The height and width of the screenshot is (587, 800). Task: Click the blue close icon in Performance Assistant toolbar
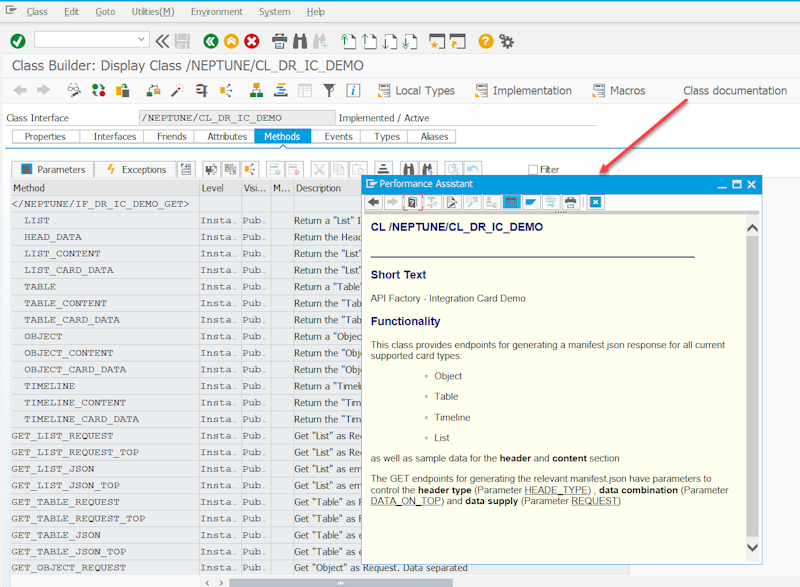[595, 202]
